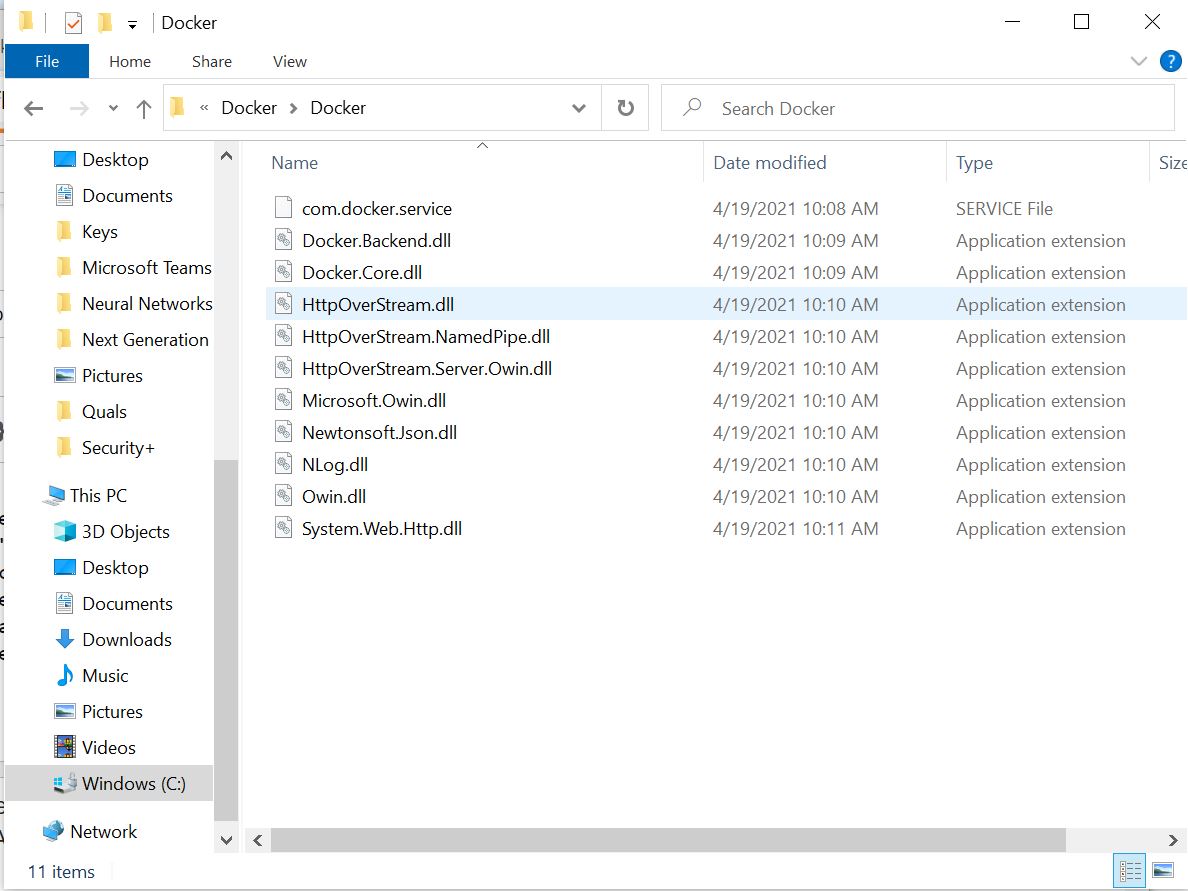The width and height of the screenshot is (1188, 891).
Task: Open the File menu tab
Action: pyautogui.click(x=47, y=61)
